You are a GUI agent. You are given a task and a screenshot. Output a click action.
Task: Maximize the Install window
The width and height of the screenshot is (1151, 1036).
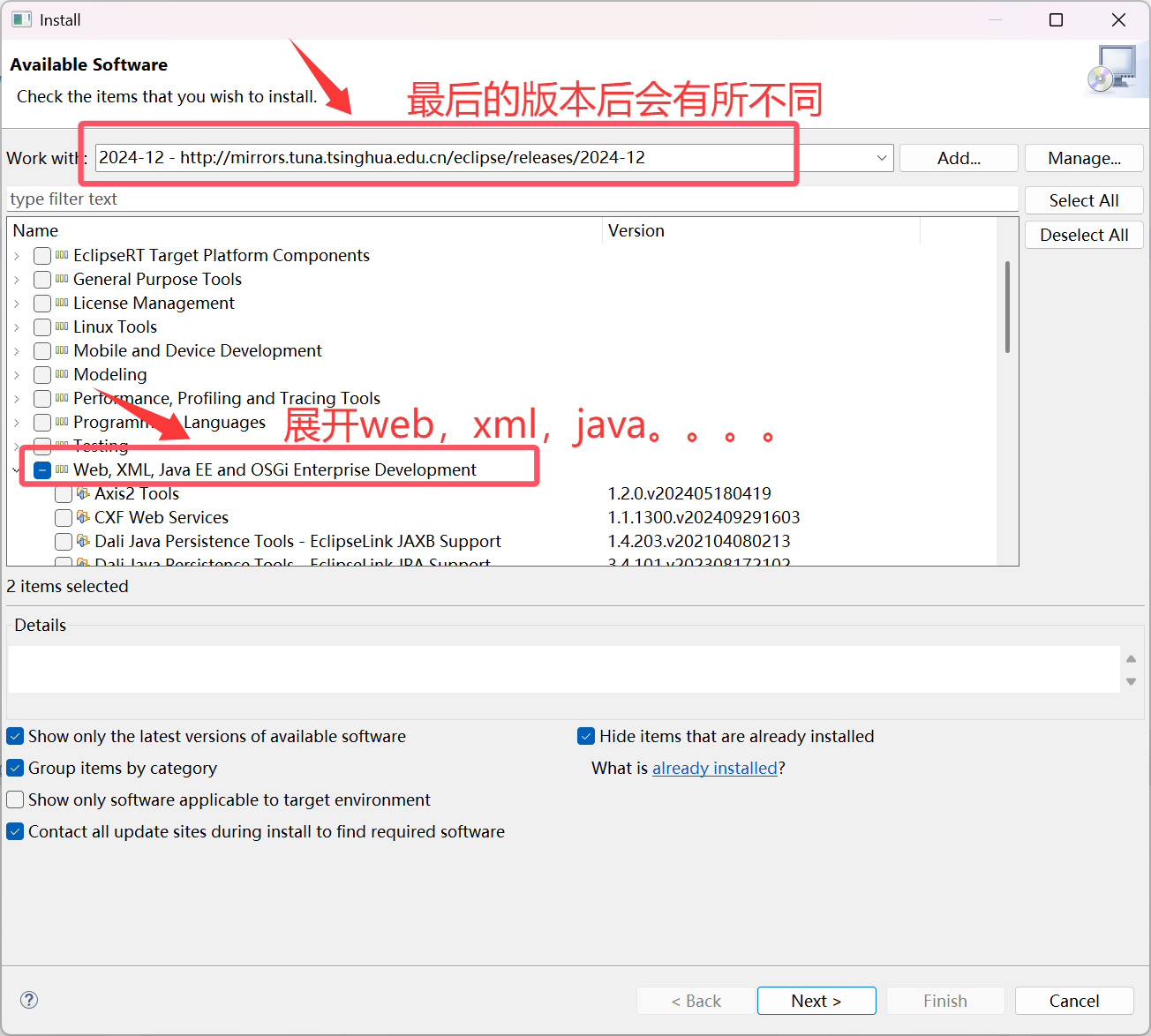click(1056, 19)
